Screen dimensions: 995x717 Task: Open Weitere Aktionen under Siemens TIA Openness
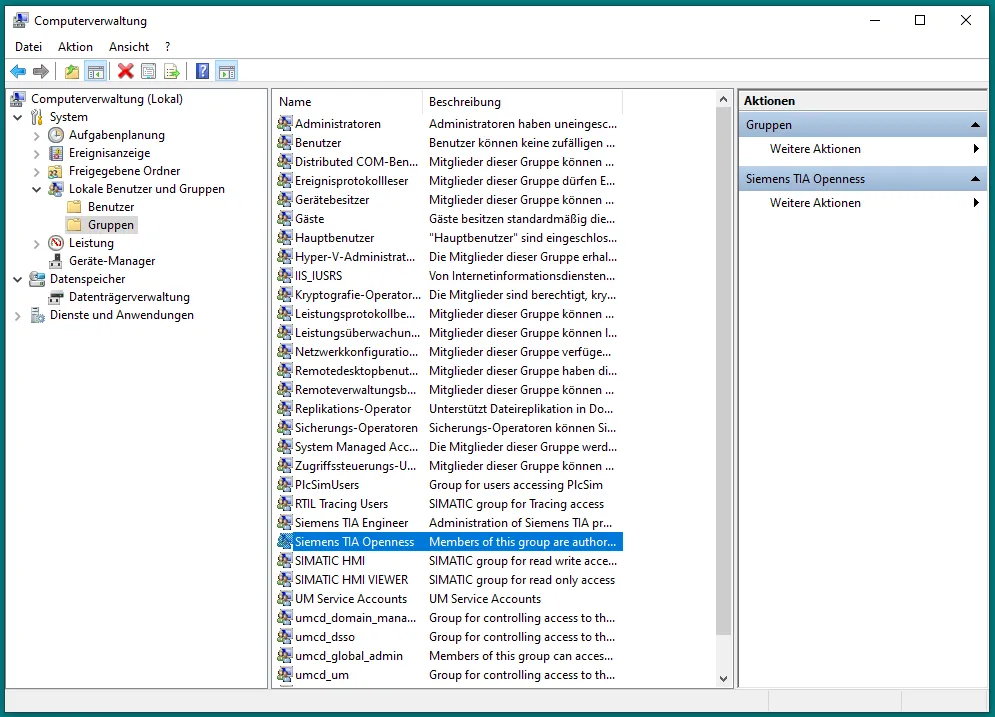coord(863,203)
